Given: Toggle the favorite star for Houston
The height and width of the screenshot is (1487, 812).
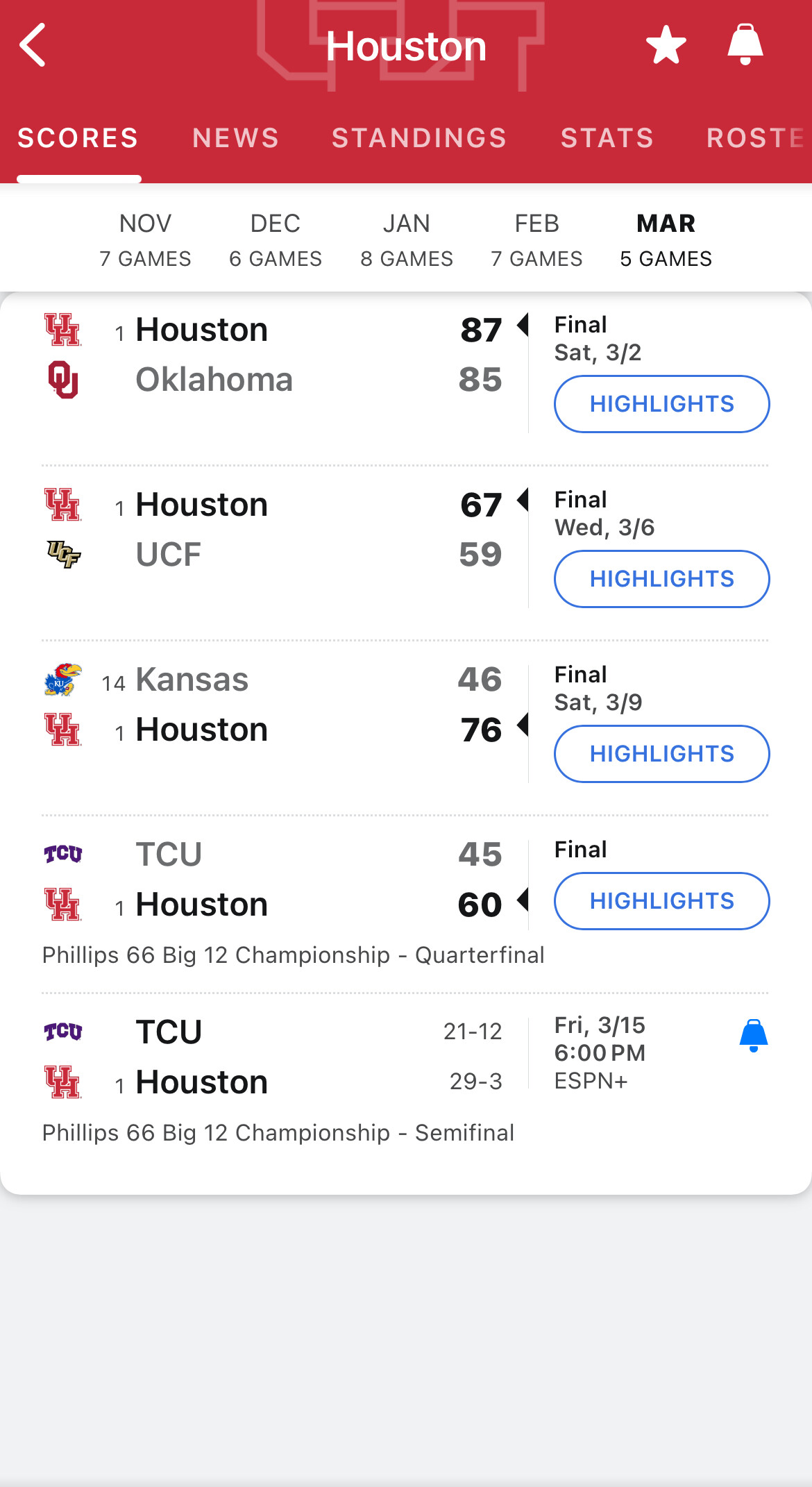Looking at the screenshot, I should click(666, 45).
